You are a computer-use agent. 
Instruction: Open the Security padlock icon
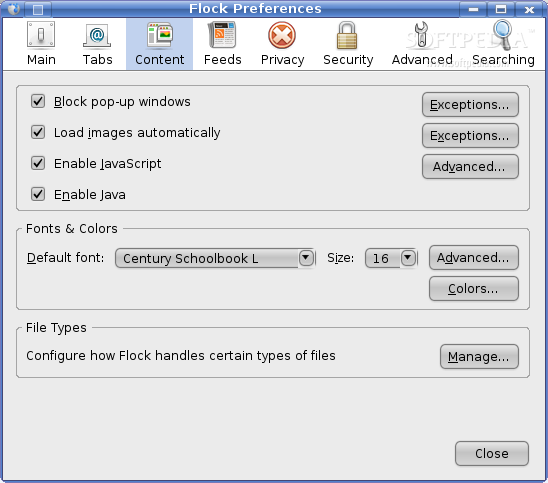pyautogui.click(x=347, y=35)
